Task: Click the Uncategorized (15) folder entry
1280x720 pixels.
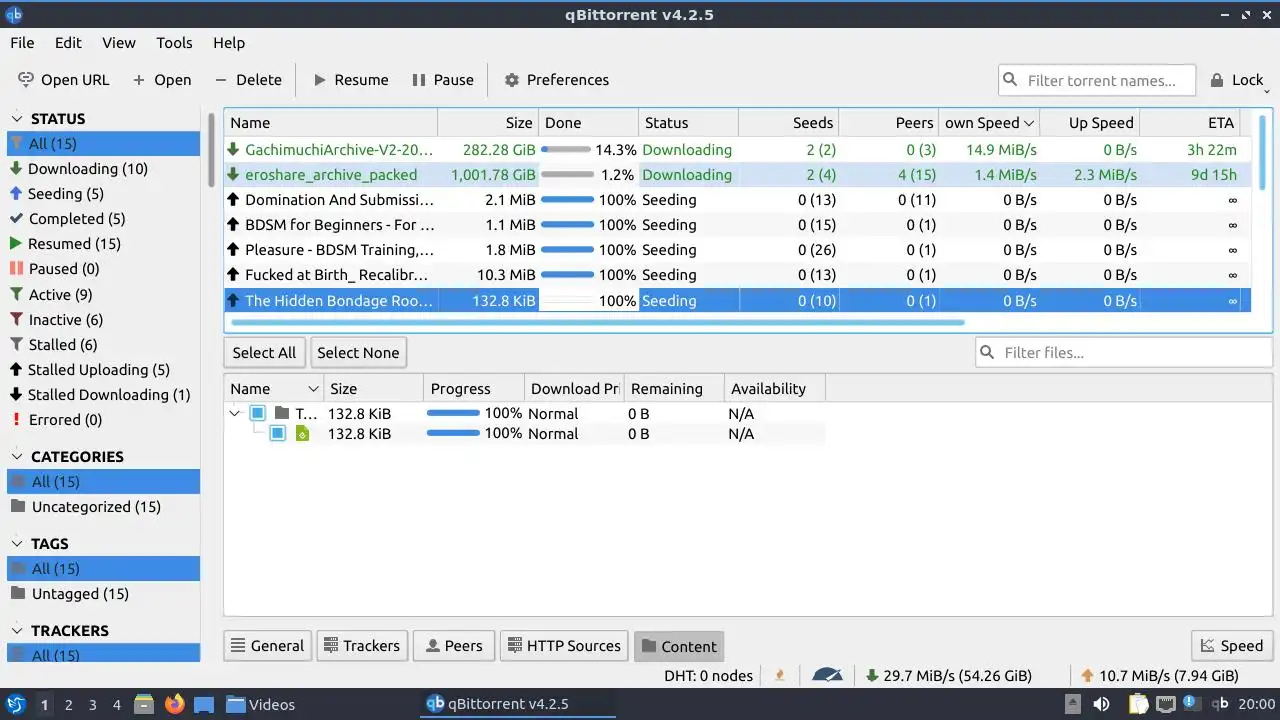Action: 104,507
